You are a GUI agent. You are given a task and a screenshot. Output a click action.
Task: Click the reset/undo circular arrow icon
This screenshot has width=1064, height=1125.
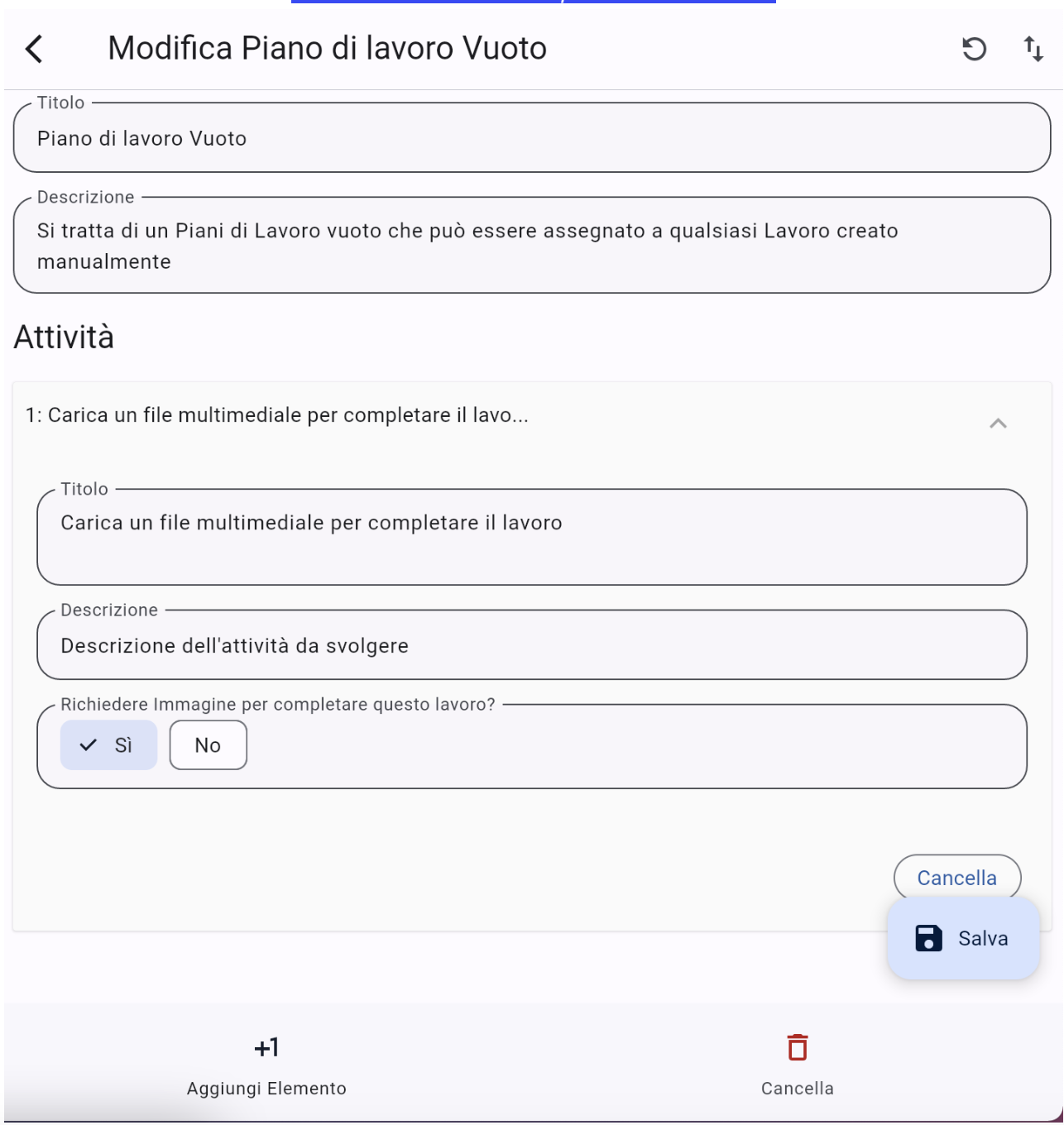974,50
